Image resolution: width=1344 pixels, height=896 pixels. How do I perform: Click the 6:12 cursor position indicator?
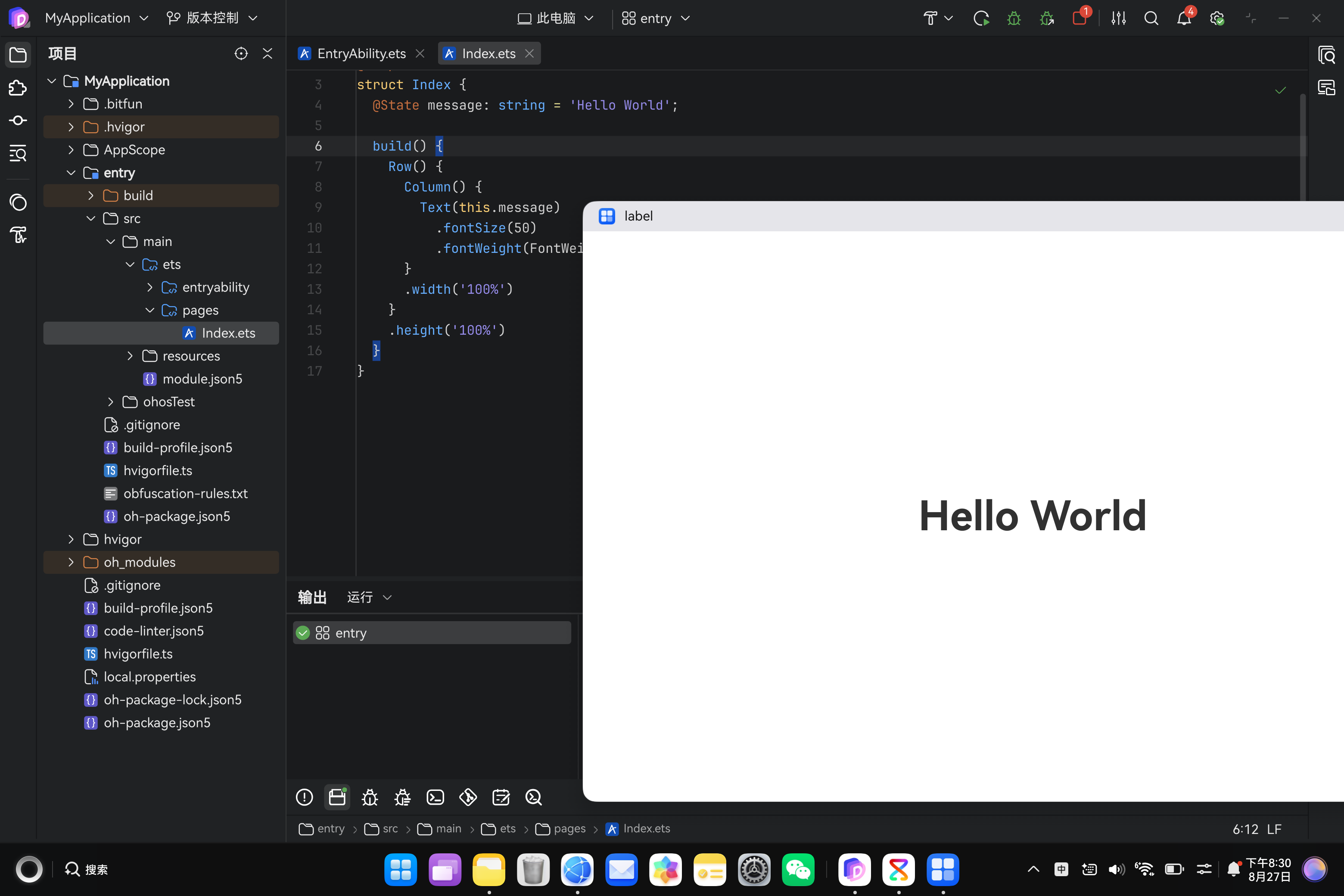click(1246, 829)
